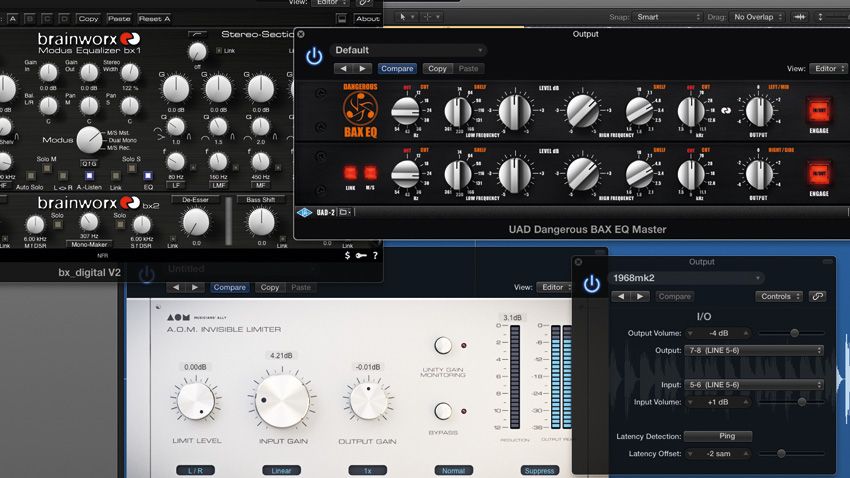
Task: Click Compare in BAX EQ window
Action: point(397,68)
